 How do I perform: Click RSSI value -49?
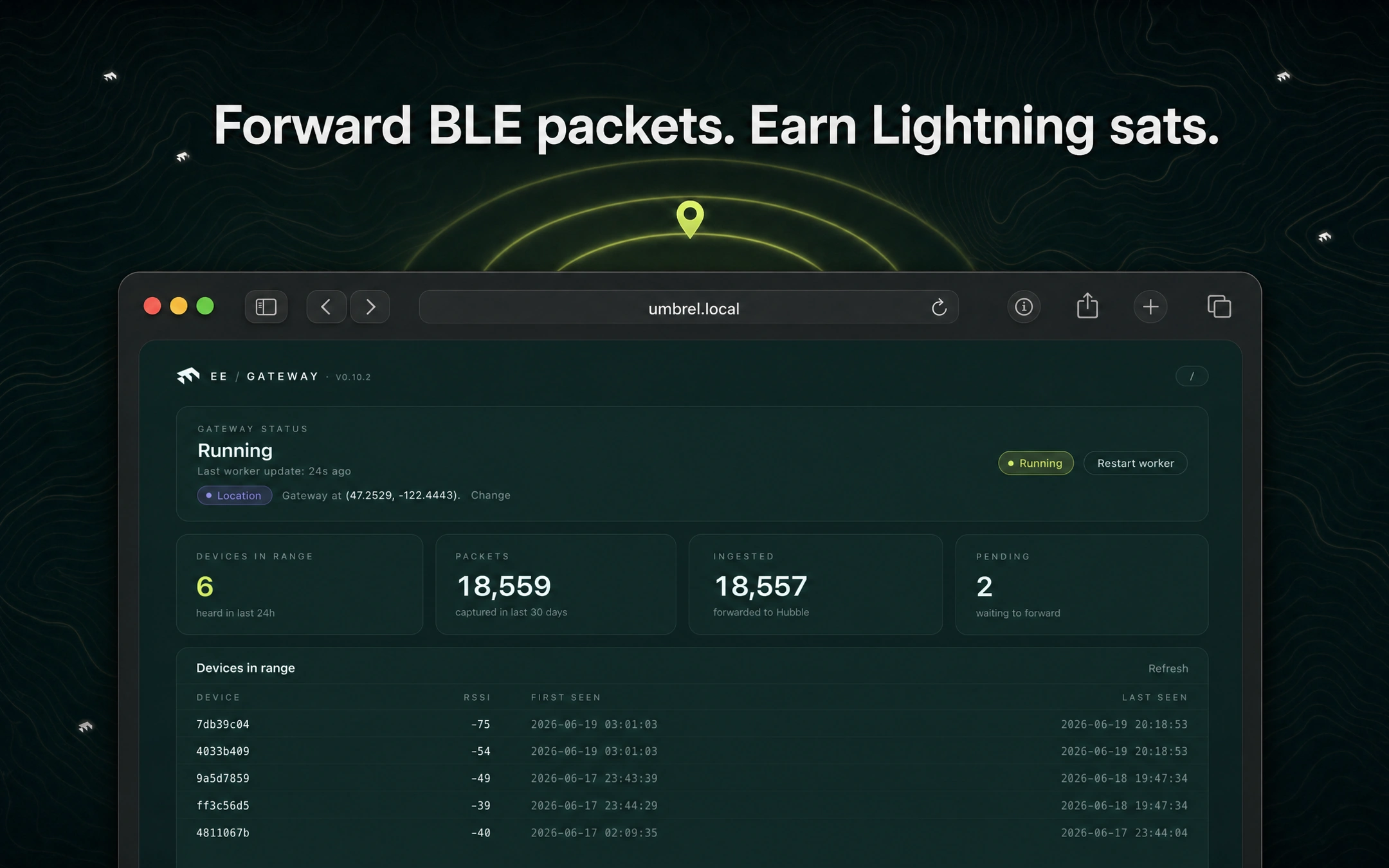tap(480, 778)
